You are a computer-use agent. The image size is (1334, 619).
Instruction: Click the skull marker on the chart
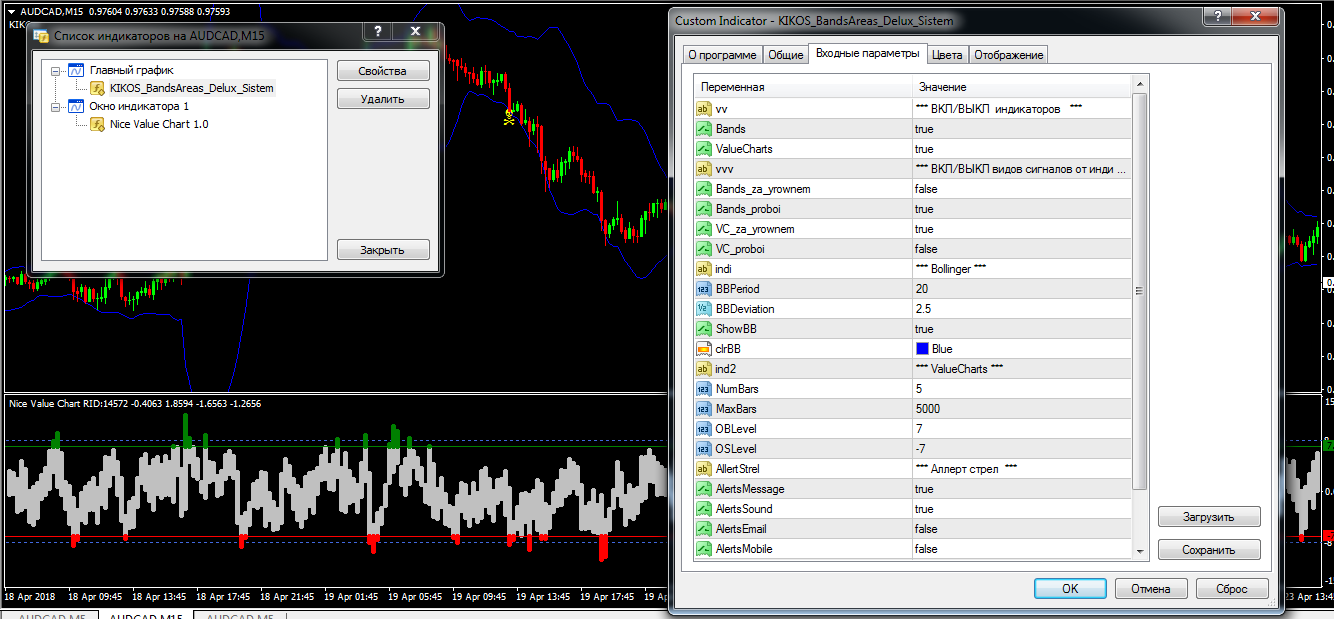pos(508,117)
